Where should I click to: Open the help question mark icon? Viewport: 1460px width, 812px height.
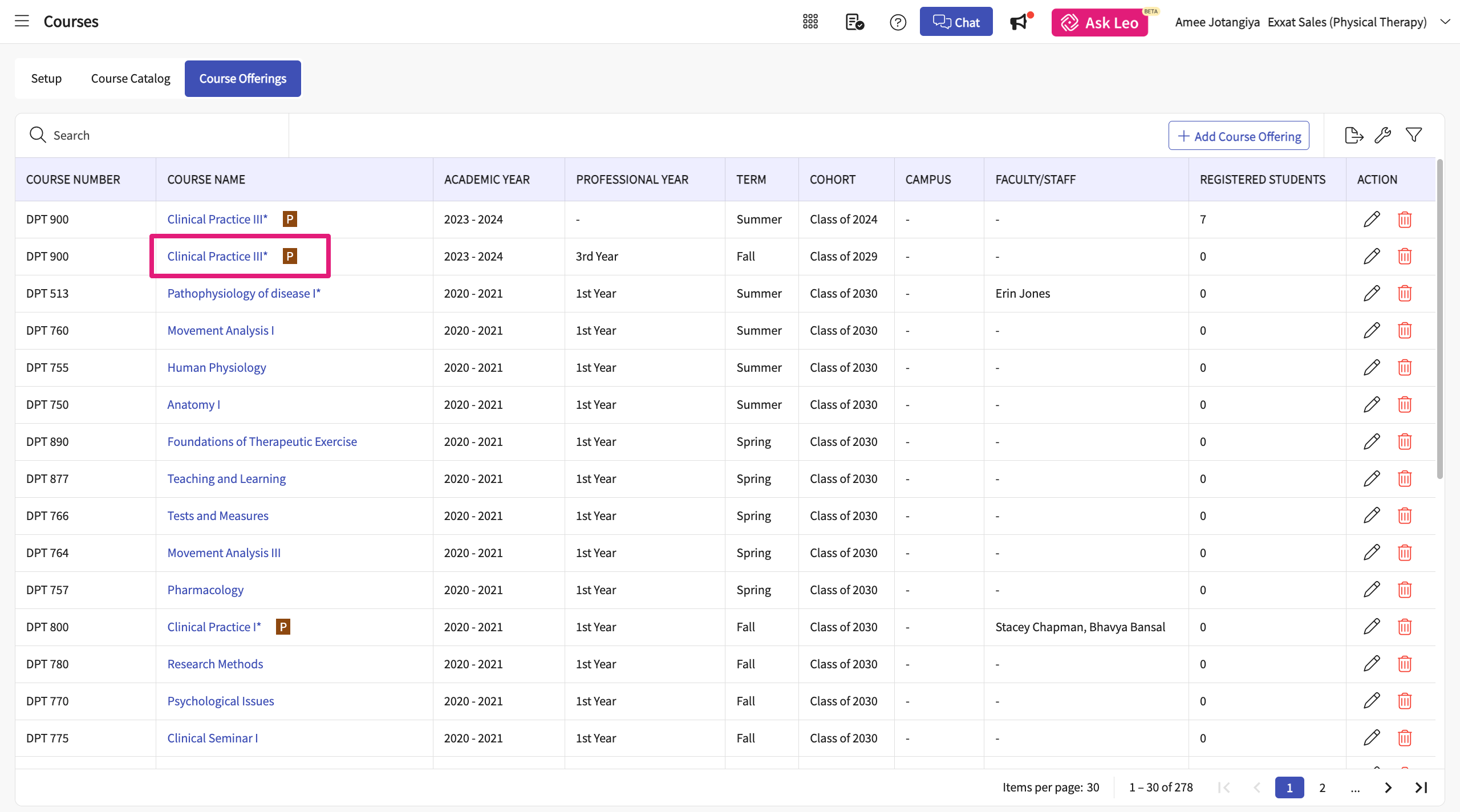point(898,22)
